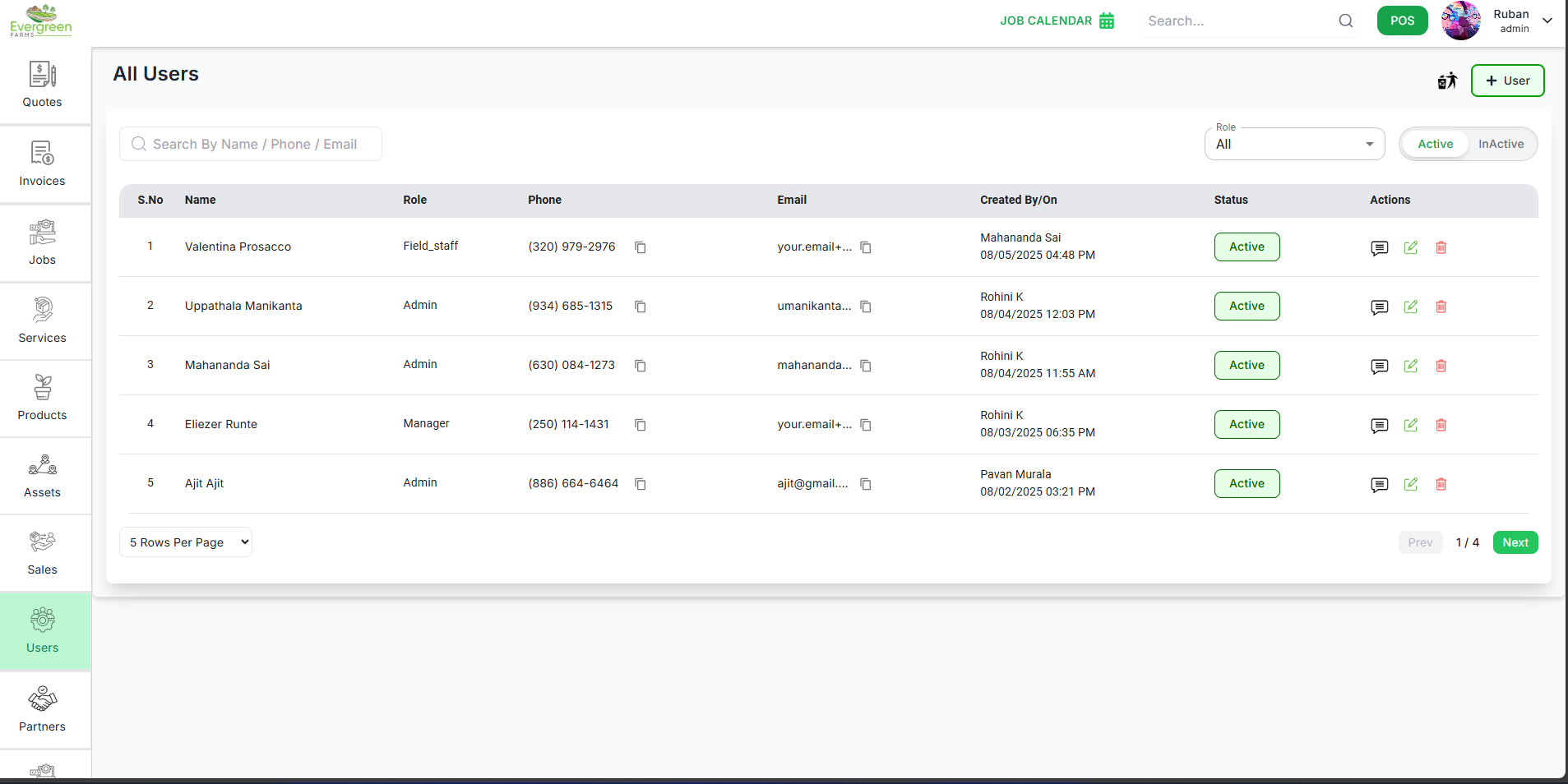
Task: Open Jobs in the sidebar
Action: point(43,243)
